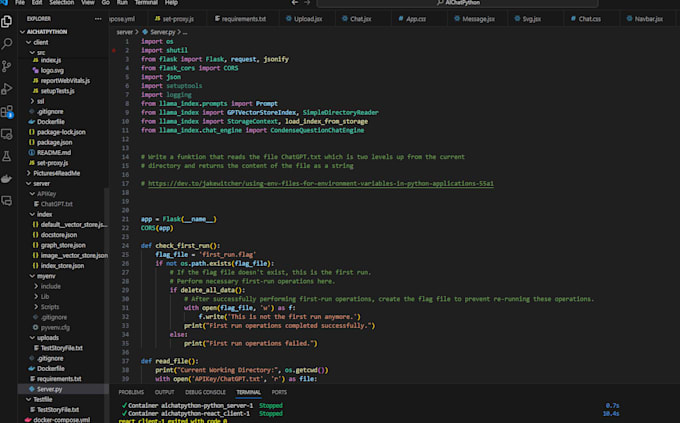
Task: Open package-lock.json in the explorer
Action: (61, 132)
